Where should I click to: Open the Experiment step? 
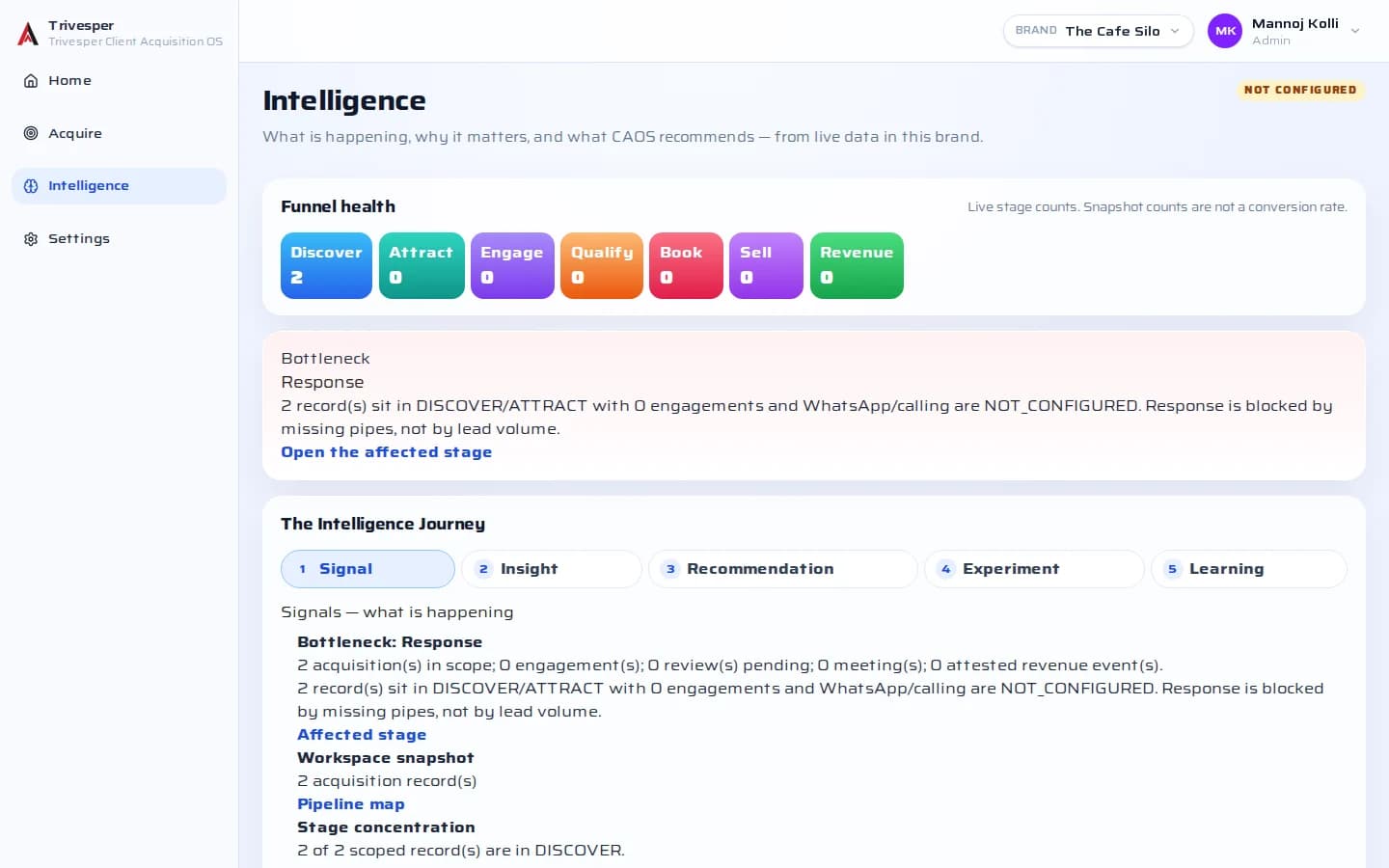point(1034,569)
